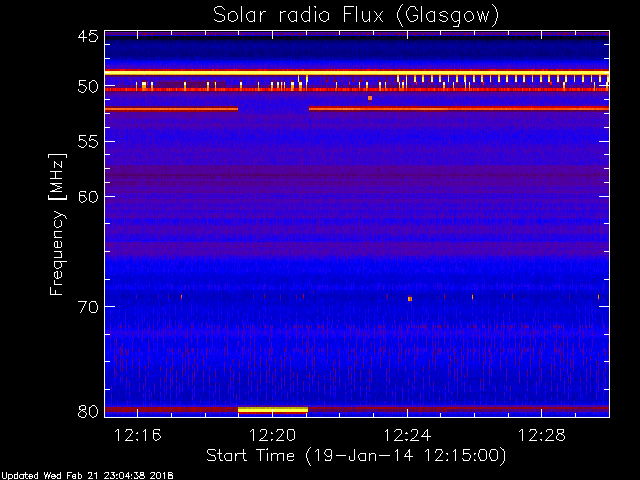Click the 50 MHz frequency tick label
Screen dimensions: 640x480
click(x=88, y=87)
